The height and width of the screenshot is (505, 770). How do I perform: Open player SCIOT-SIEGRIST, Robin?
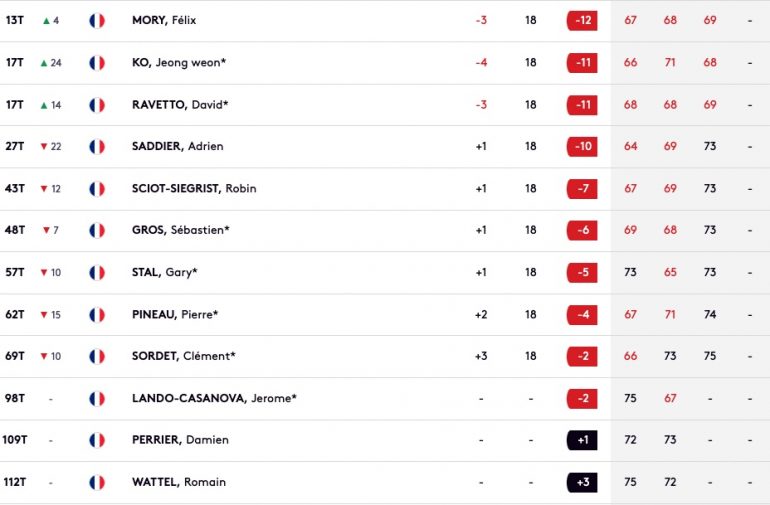(x=194, y=189)
